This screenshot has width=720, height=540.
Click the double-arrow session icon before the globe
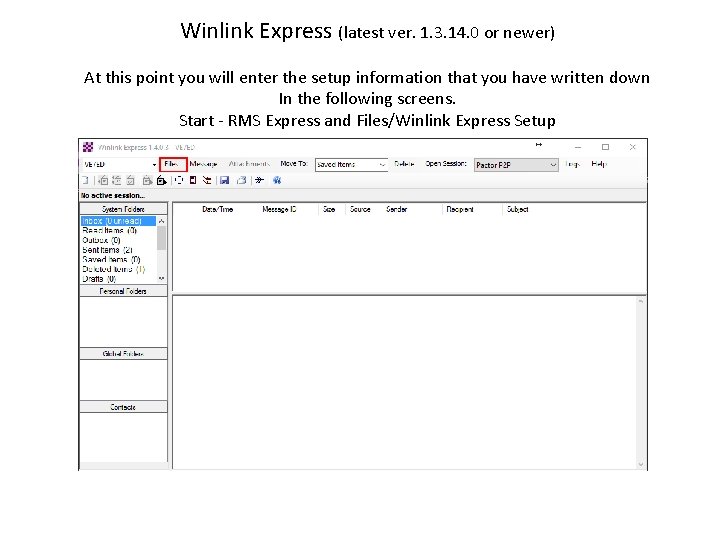tap(259, 180)
